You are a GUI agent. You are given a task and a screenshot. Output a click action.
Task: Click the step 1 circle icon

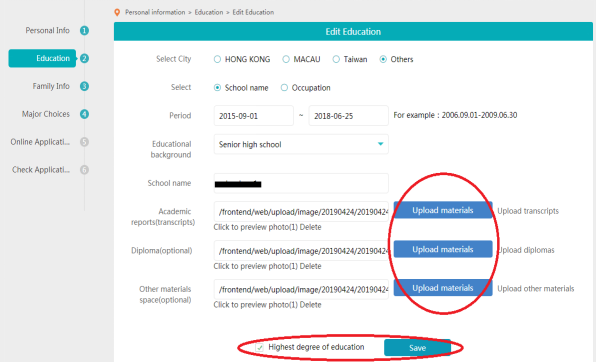tap(84, 30)
